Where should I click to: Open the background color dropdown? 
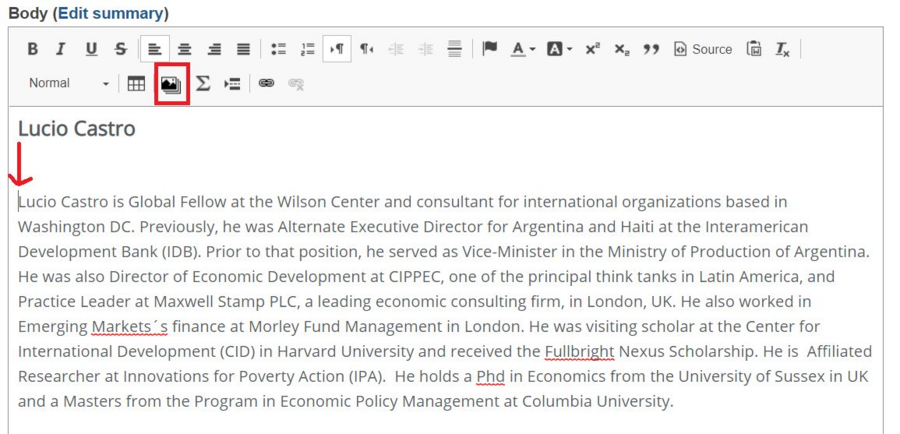point(560,49)
